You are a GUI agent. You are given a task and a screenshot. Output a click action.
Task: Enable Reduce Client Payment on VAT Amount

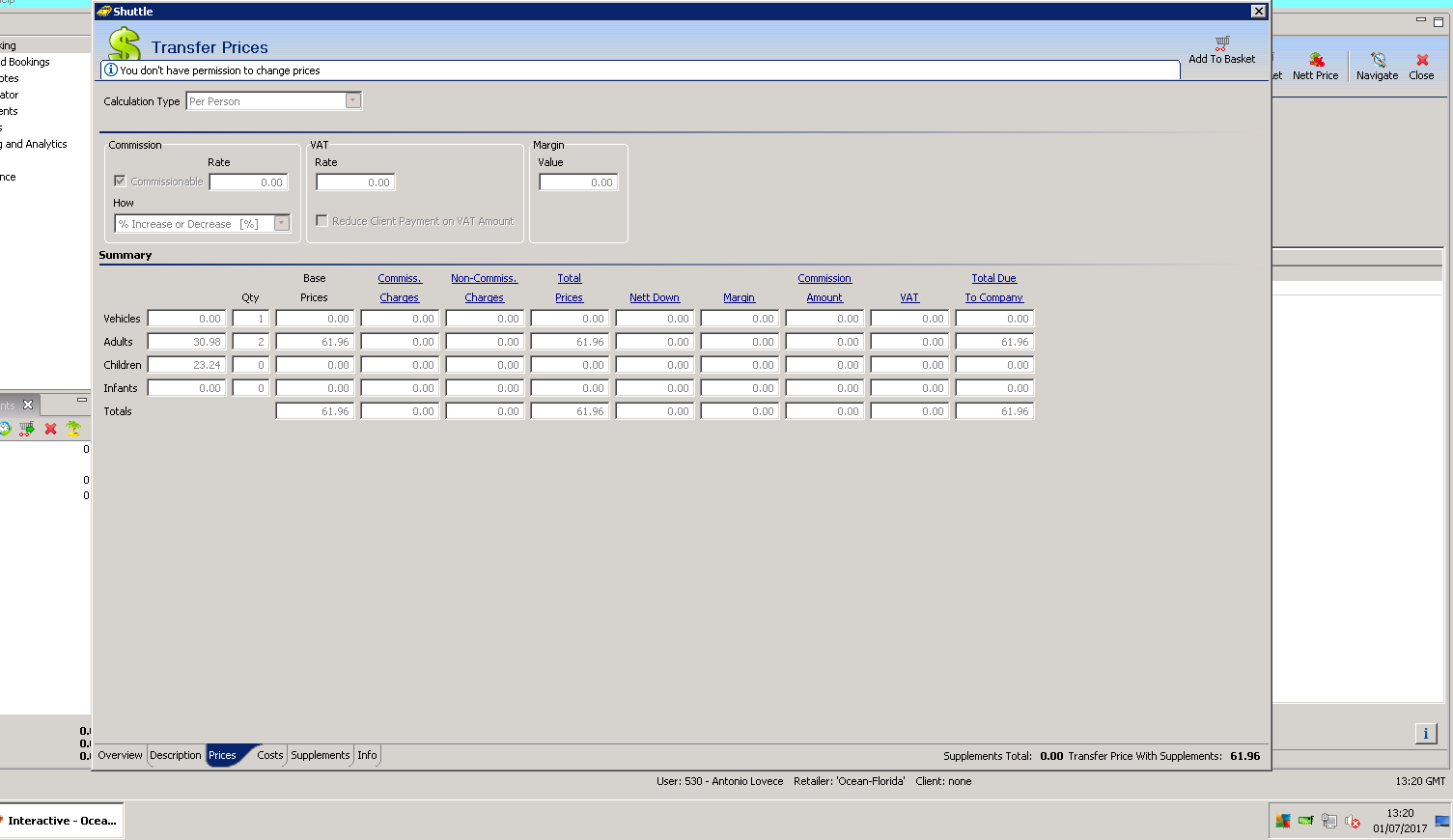pyautogui.click(x=321, y=221)
